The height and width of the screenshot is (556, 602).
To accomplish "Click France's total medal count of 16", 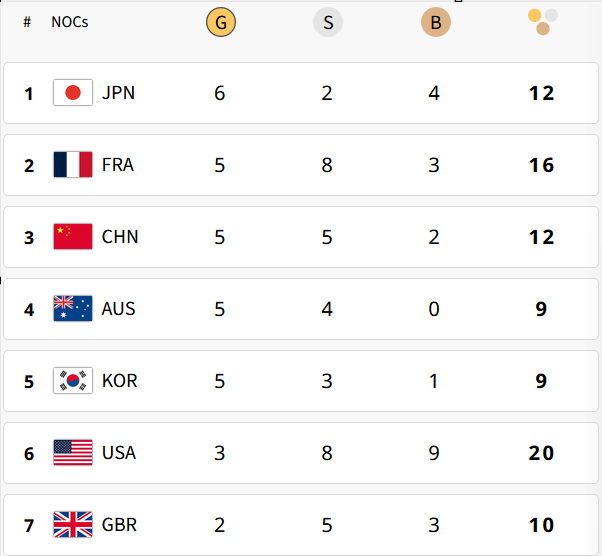I will click(541, 165).
